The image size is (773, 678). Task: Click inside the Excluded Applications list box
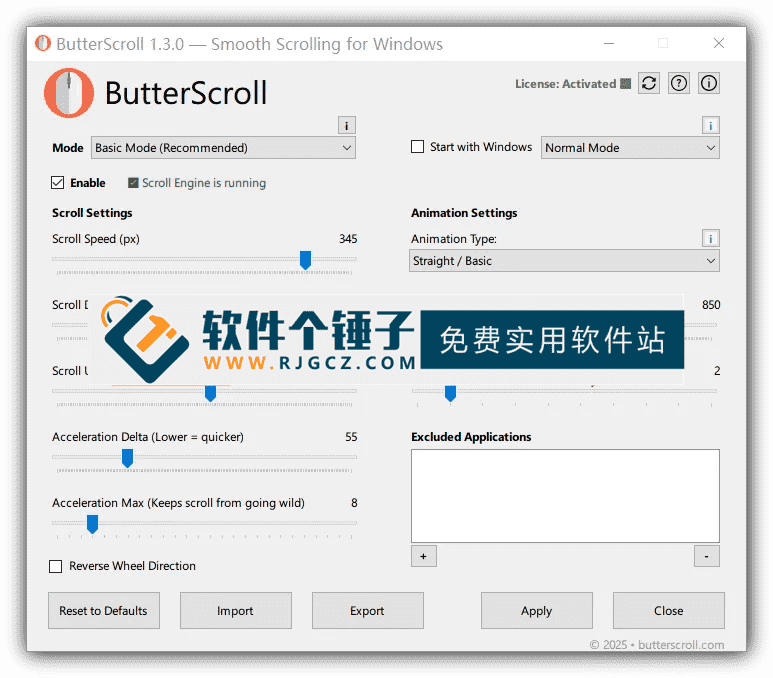[x=565, y=496]
